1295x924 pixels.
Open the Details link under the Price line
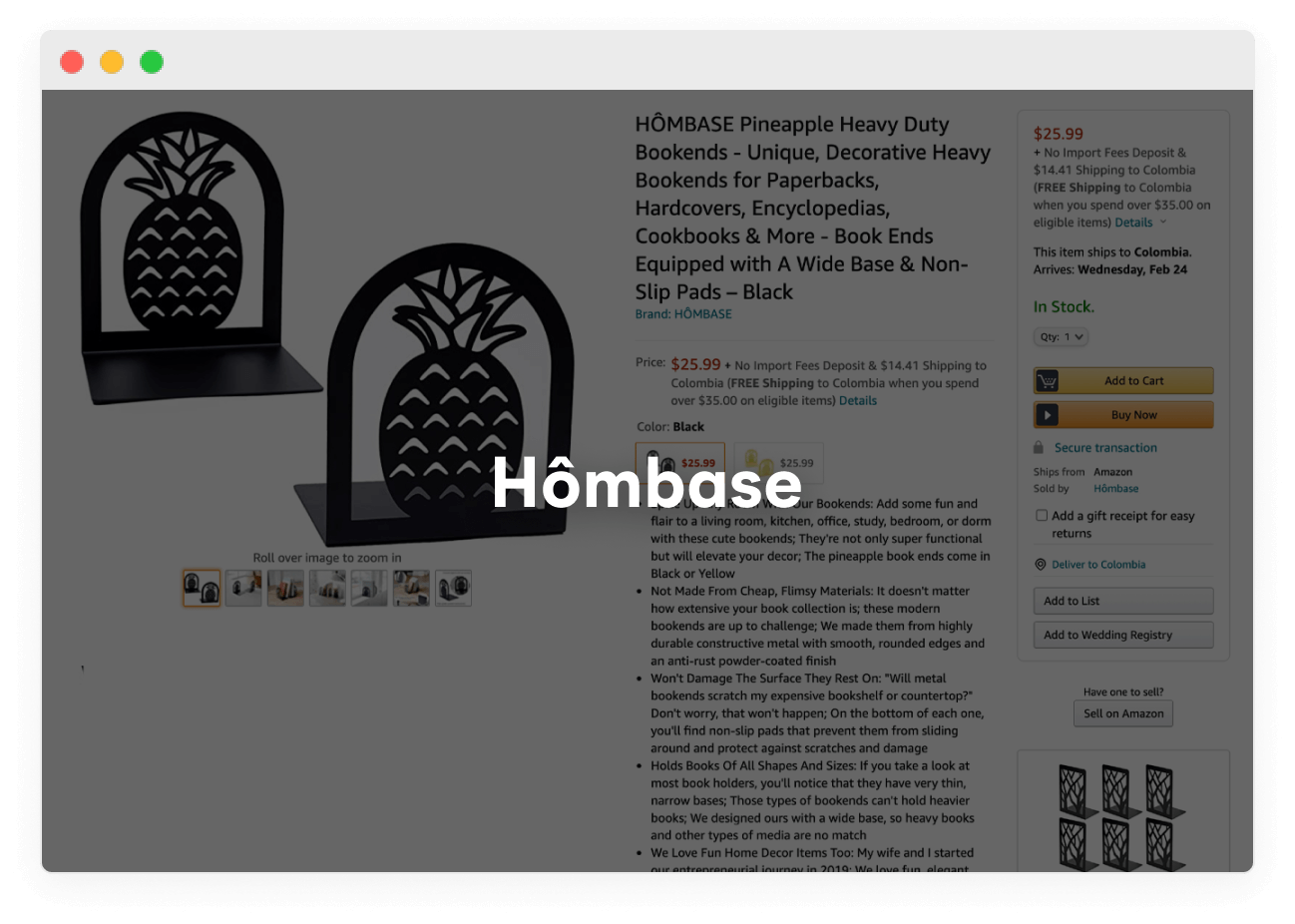click(858, 401)
